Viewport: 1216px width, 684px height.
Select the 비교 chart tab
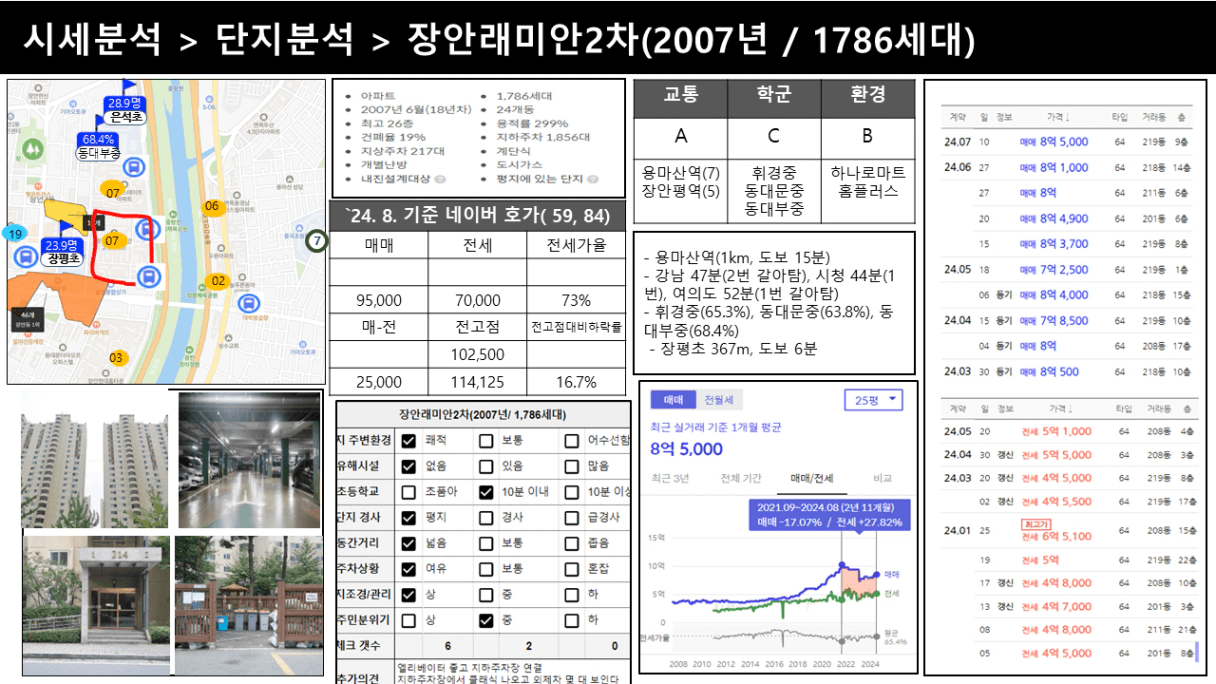click(882, 478)
